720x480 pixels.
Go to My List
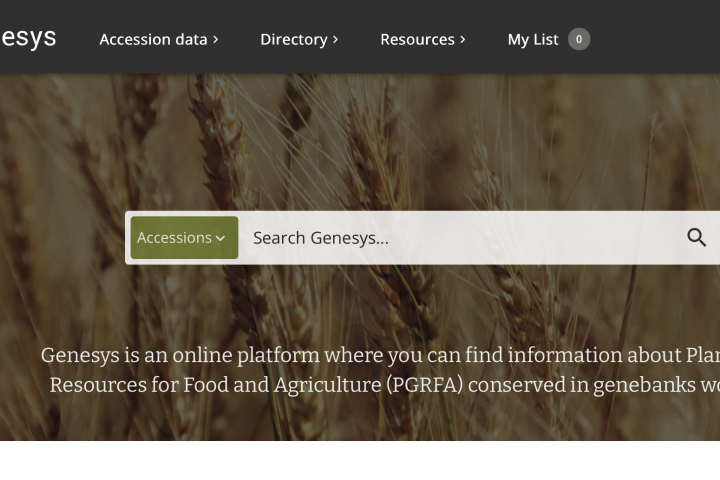tap(532, 39)
